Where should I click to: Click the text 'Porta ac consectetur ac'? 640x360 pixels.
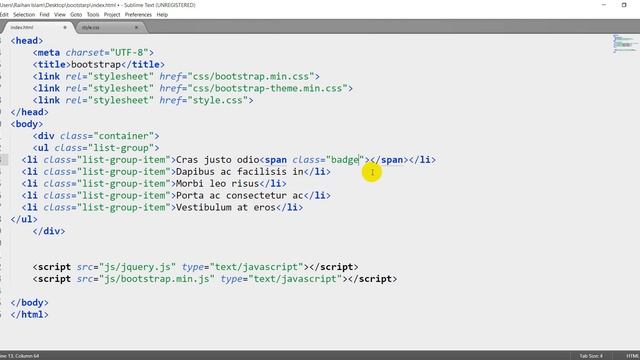(240, 196)
